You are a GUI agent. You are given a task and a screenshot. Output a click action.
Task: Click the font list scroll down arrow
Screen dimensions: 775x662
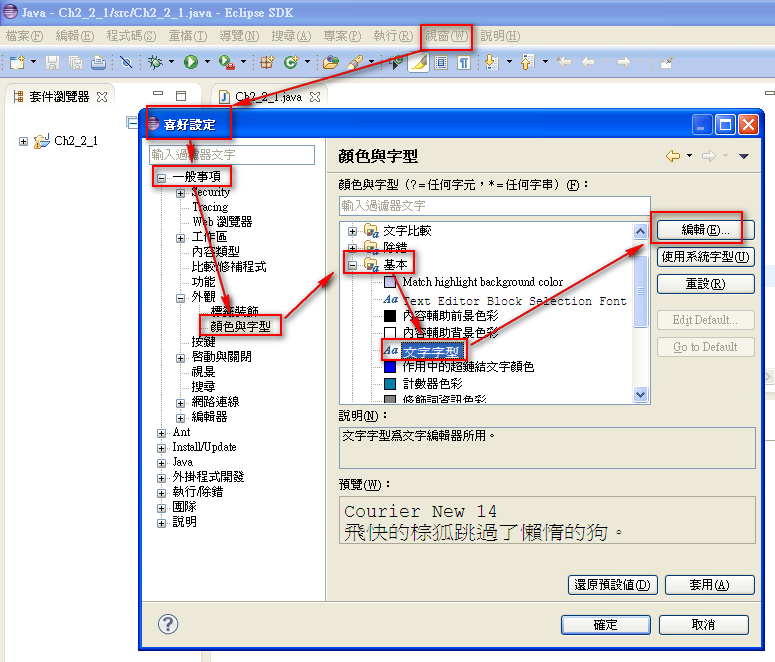(640, 395)
